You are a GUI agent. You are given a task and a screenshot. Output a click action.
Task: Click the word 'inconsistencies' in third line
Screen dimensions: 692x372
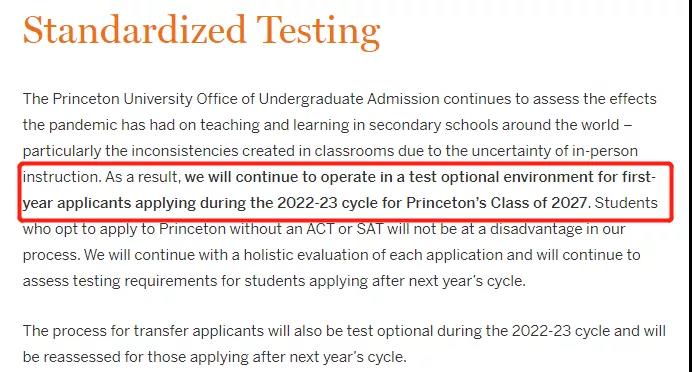point(185,151)
